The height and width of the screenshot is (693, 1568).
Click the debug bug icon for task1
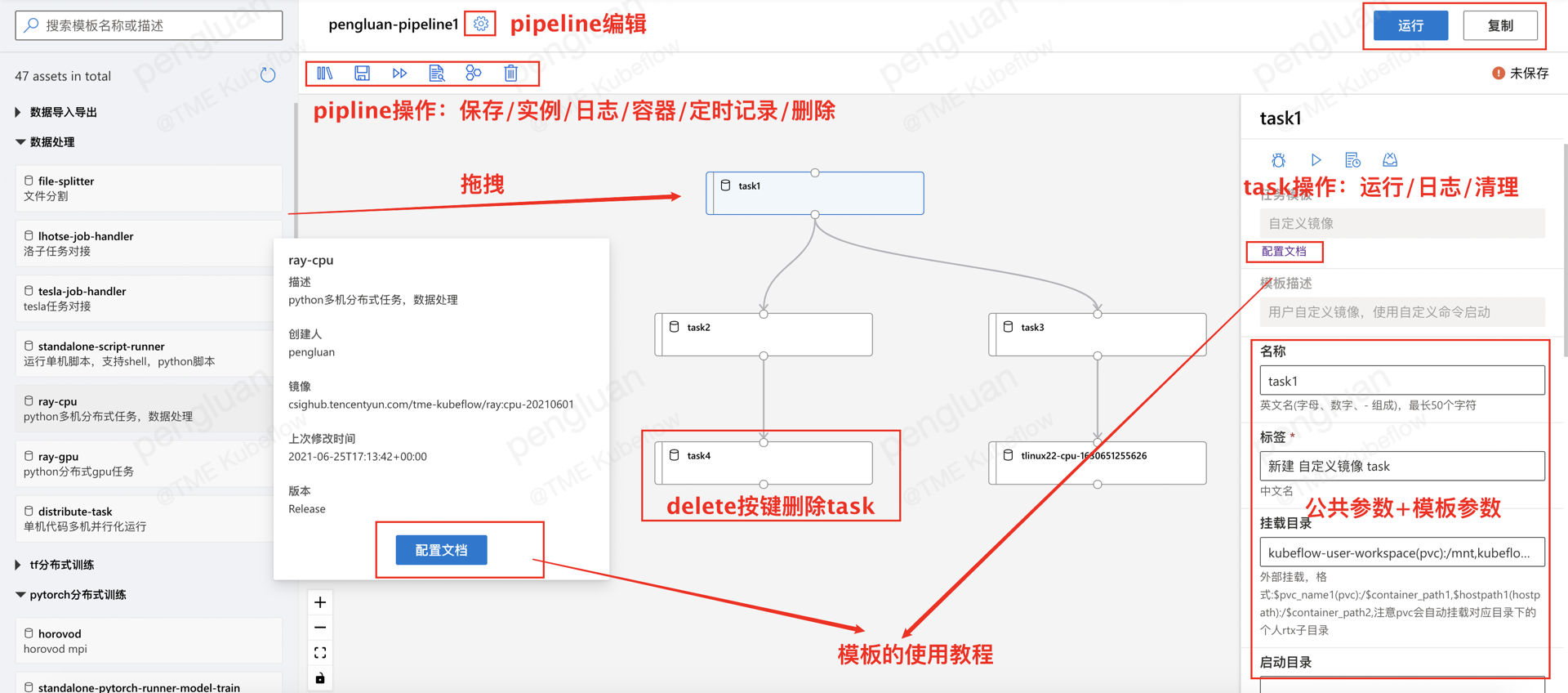point(1279,160)
